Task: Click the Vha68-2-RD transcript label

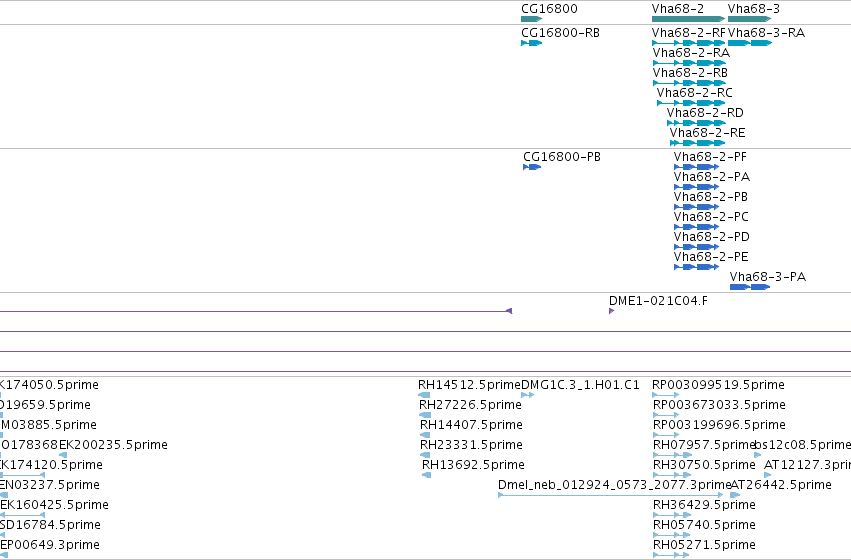Action: coord(705,113)
